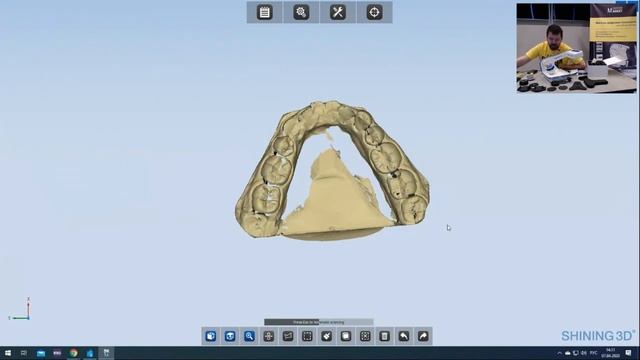Select the paint brush selection tool
This screenshot has height=360, width=640.
click(x=327, y=336)
